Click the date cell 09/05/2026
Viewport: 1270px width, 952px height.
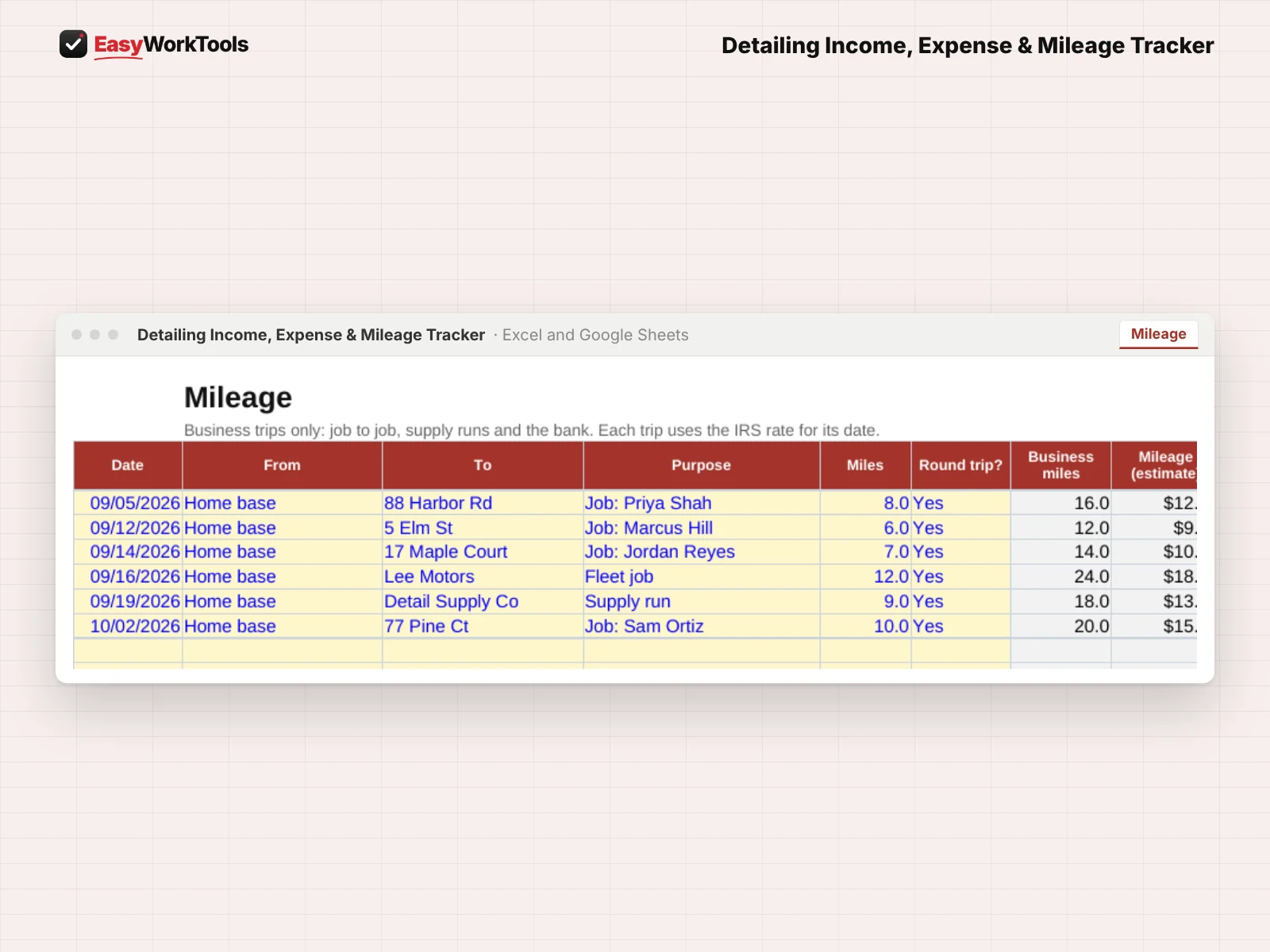tap(128, 503)
